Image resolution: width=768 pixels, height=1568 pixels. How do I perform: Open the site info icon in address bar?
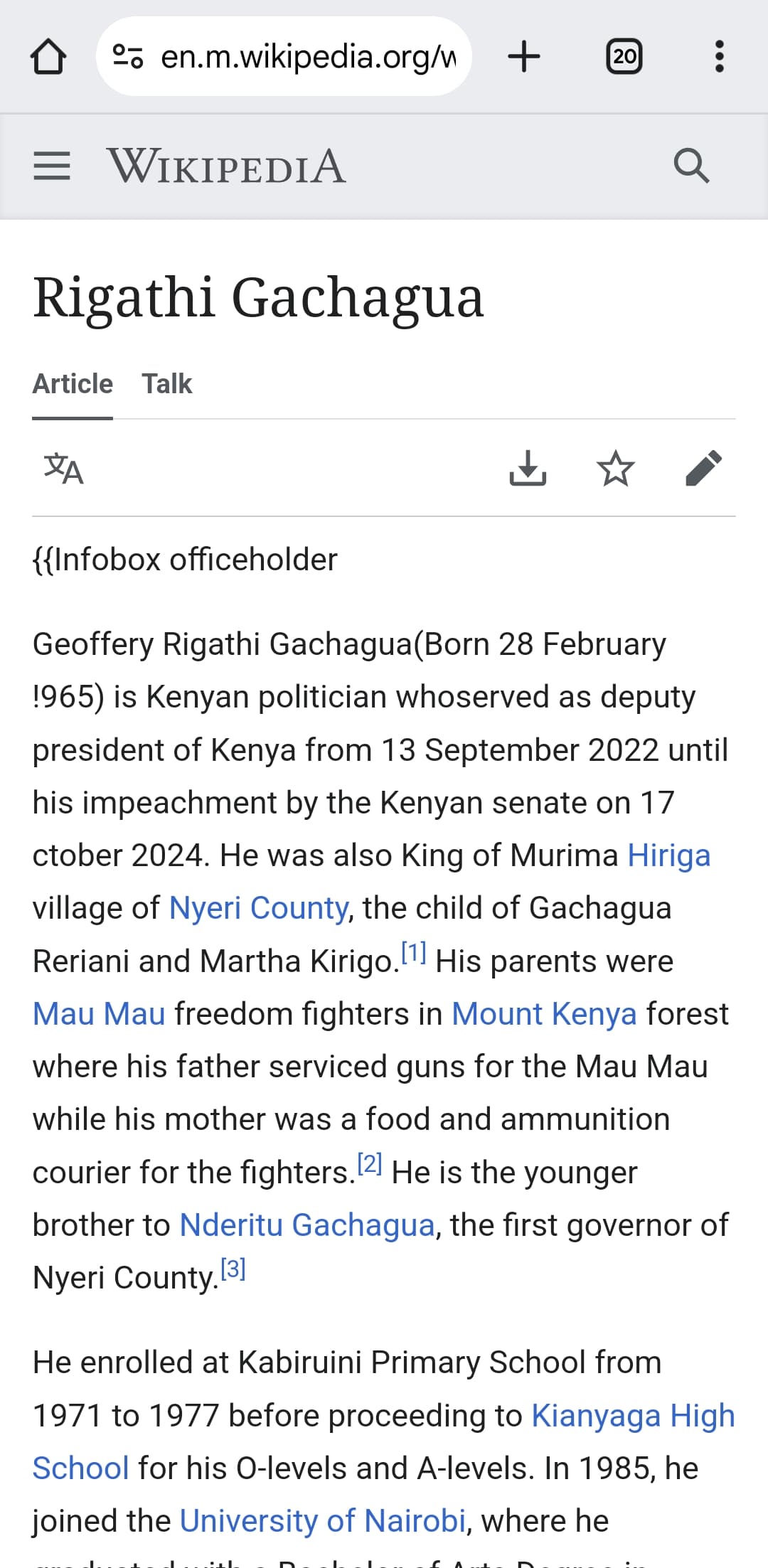pyautogui.click(x=129, y=57)
